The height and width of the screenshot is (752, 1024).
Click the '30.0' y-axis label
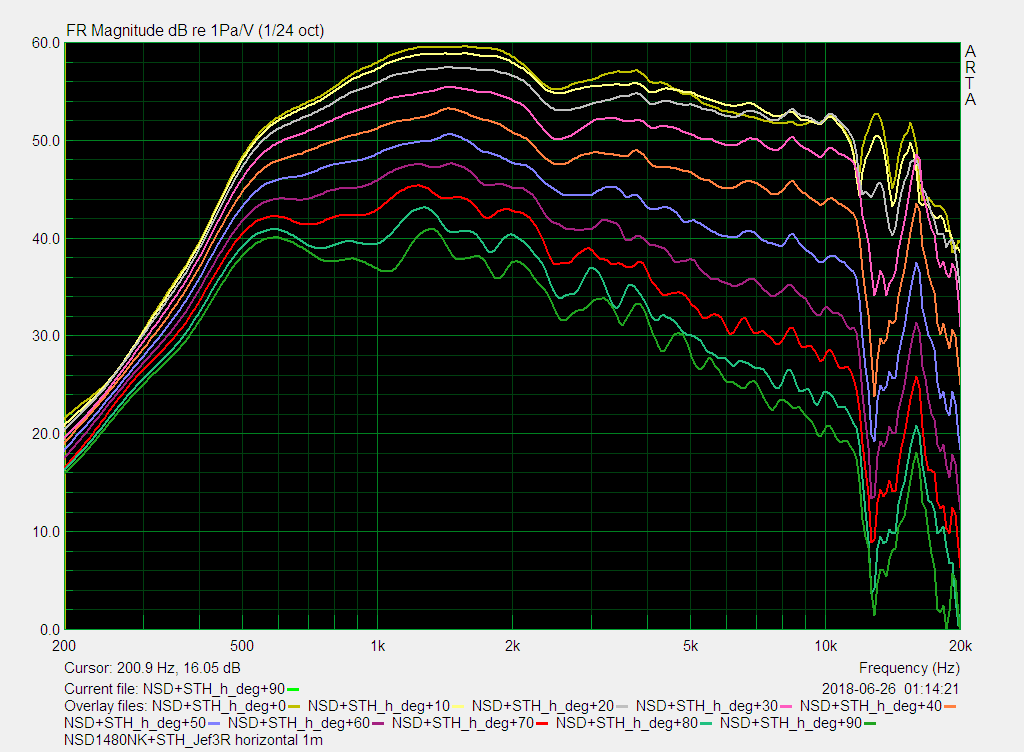pyautogui.click(x=46, y=336)
